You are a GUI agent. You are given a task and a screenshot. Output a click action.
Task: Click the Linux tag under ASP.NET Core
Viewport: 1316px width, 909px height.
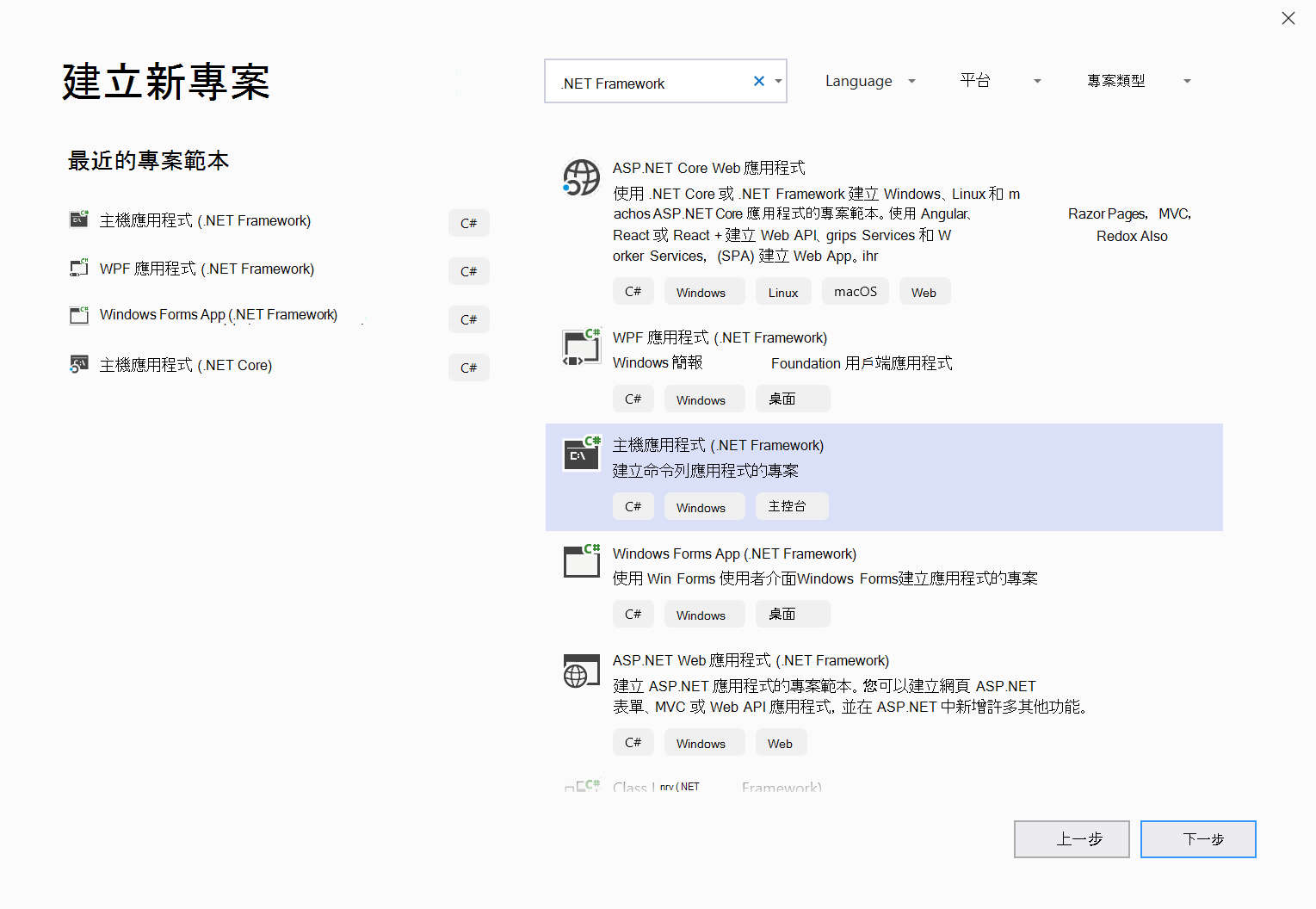tap(783, 292)
